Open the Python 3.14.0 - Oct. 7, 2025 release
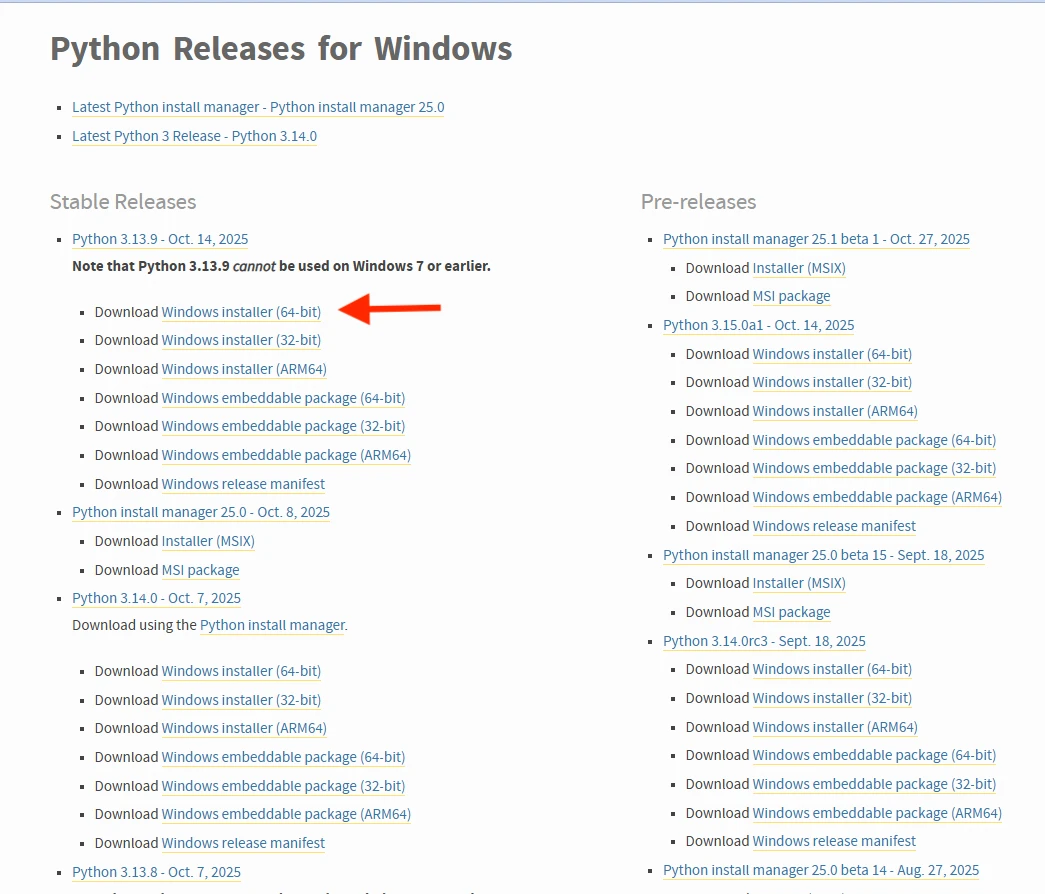This screenshot has width=1045, height=894. (x=156, y=598)
